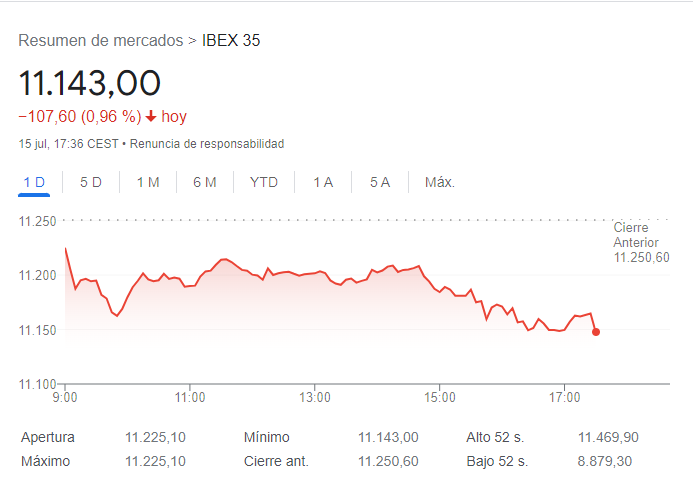Click the red down arrow icon
The height and width of the screenshot is (485, 693).
click(x=151, y=116)
